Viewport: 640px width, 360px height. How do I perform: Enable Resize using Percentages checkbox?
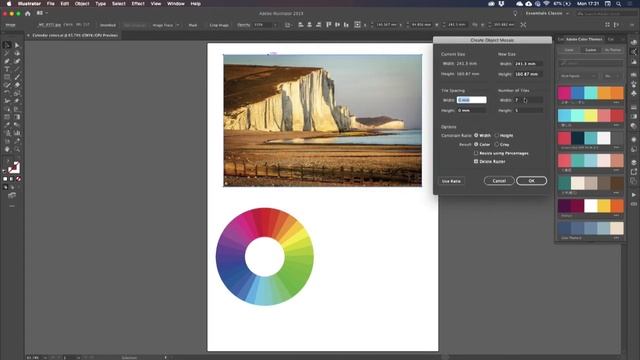(476, 153)
